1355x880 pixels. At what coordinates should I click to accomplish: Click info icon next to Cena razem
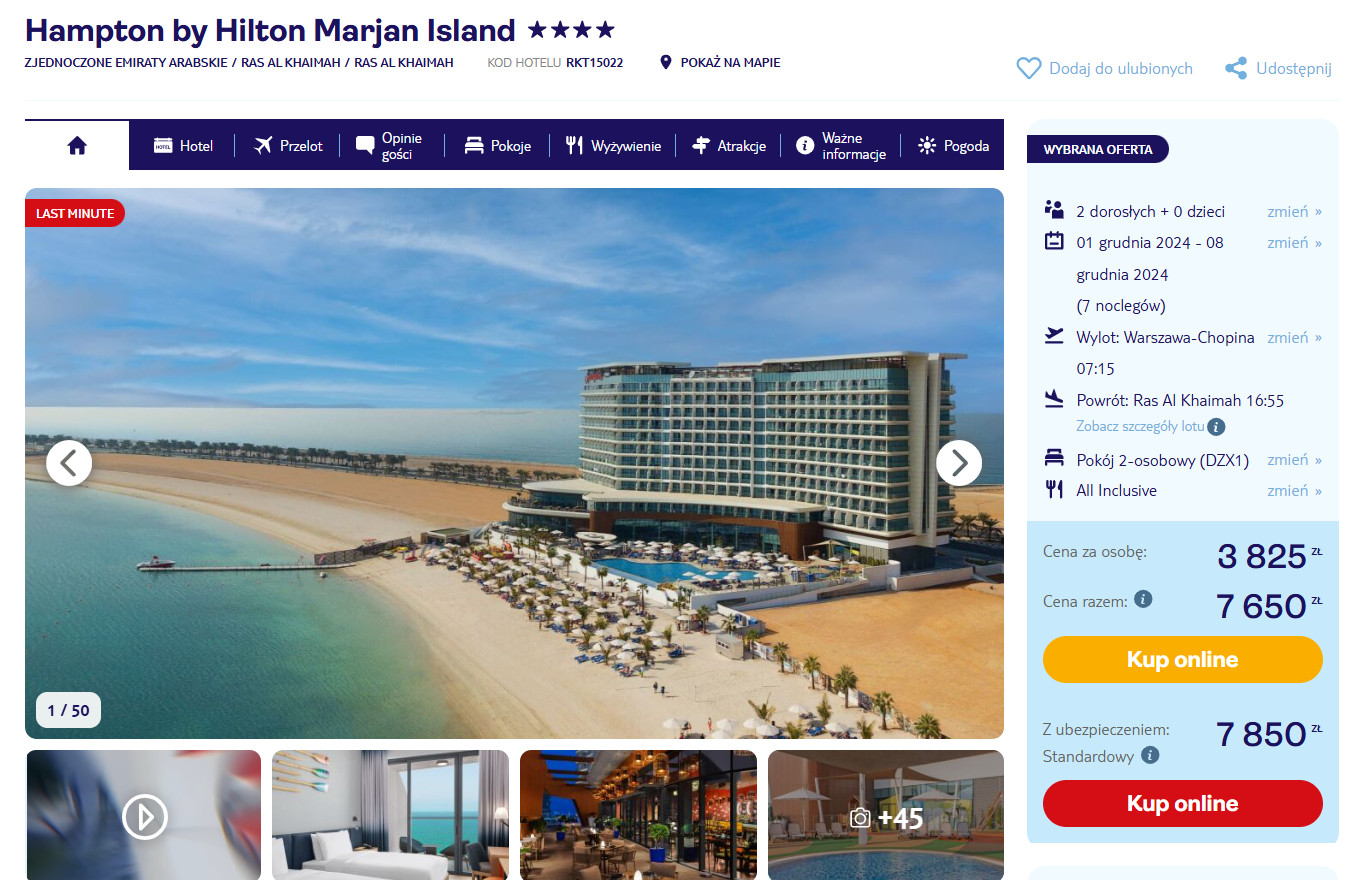(x=1143, y=599)
